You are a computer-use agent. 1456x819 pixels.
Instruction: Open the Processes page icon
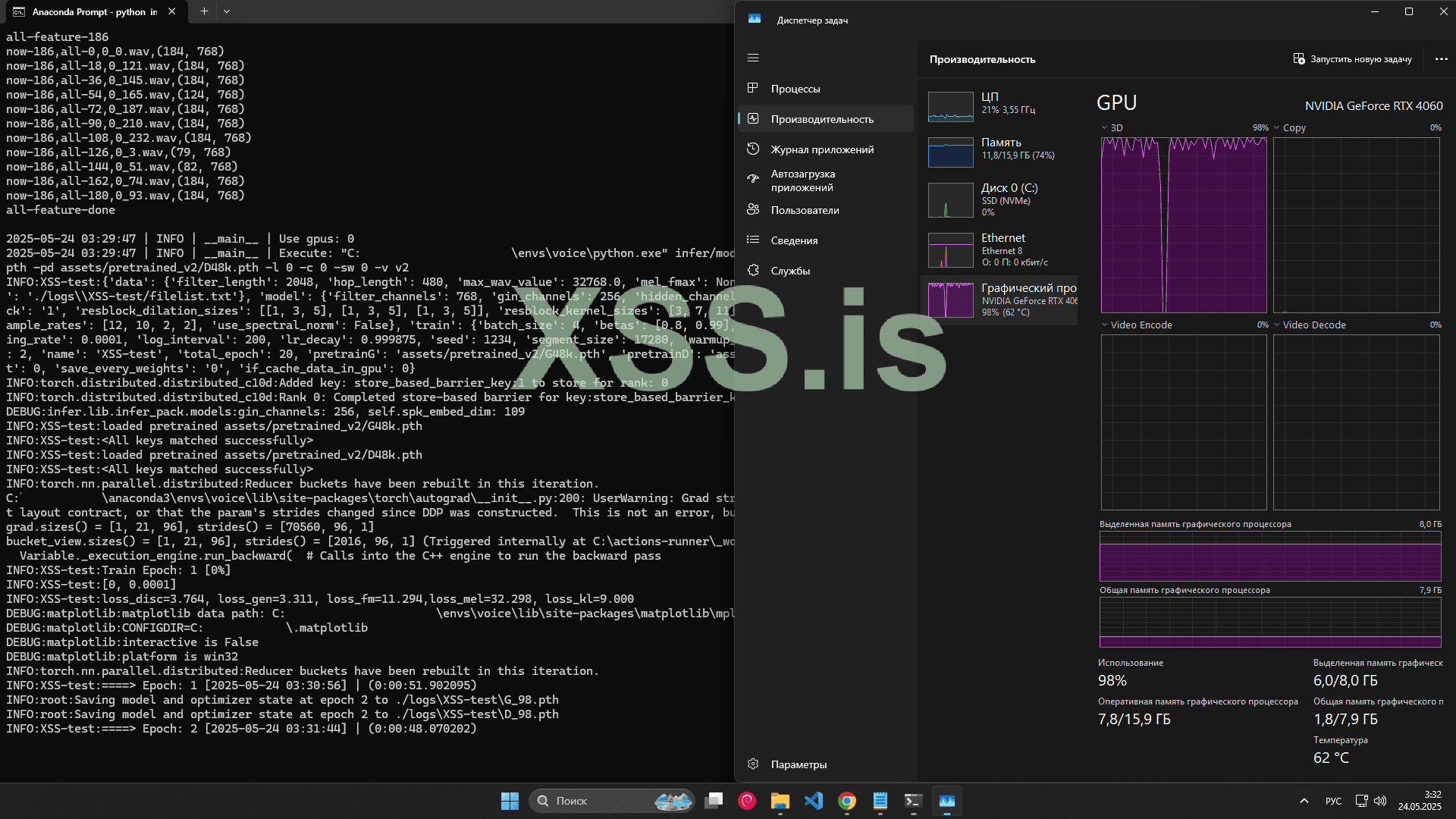(x=752, y=88)
